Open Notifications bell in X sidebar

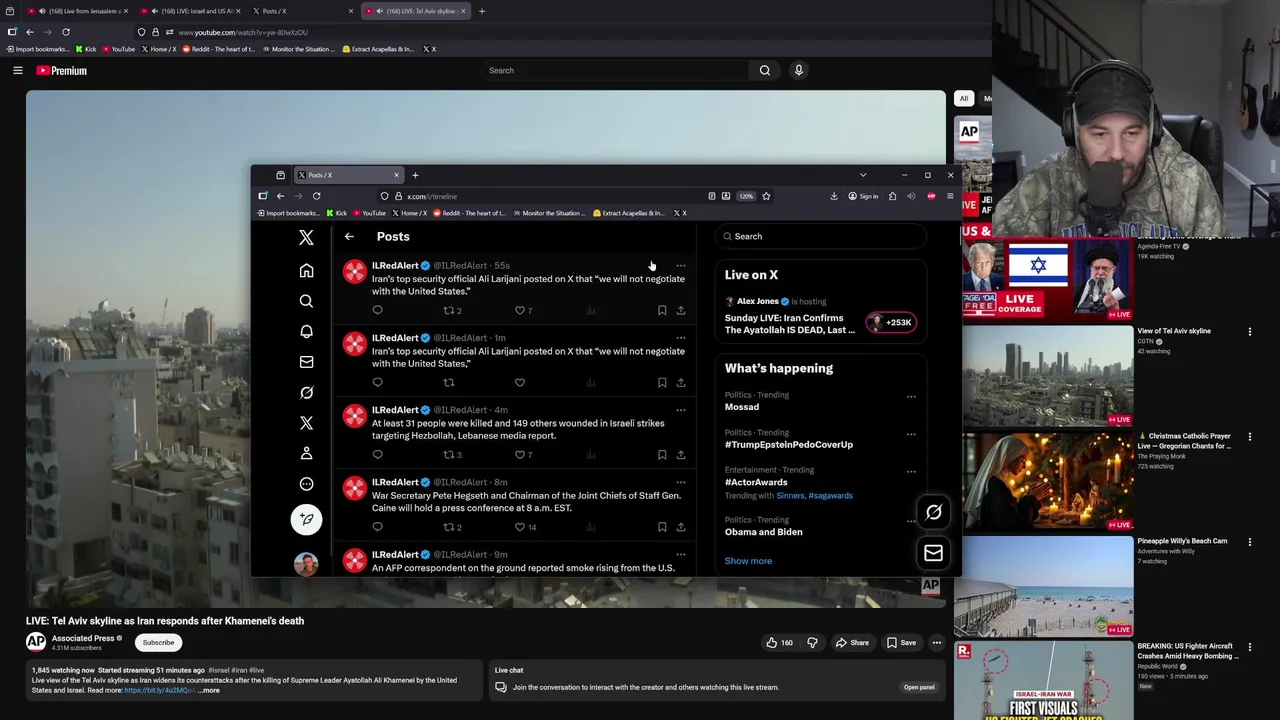click(x=306, y=331)
